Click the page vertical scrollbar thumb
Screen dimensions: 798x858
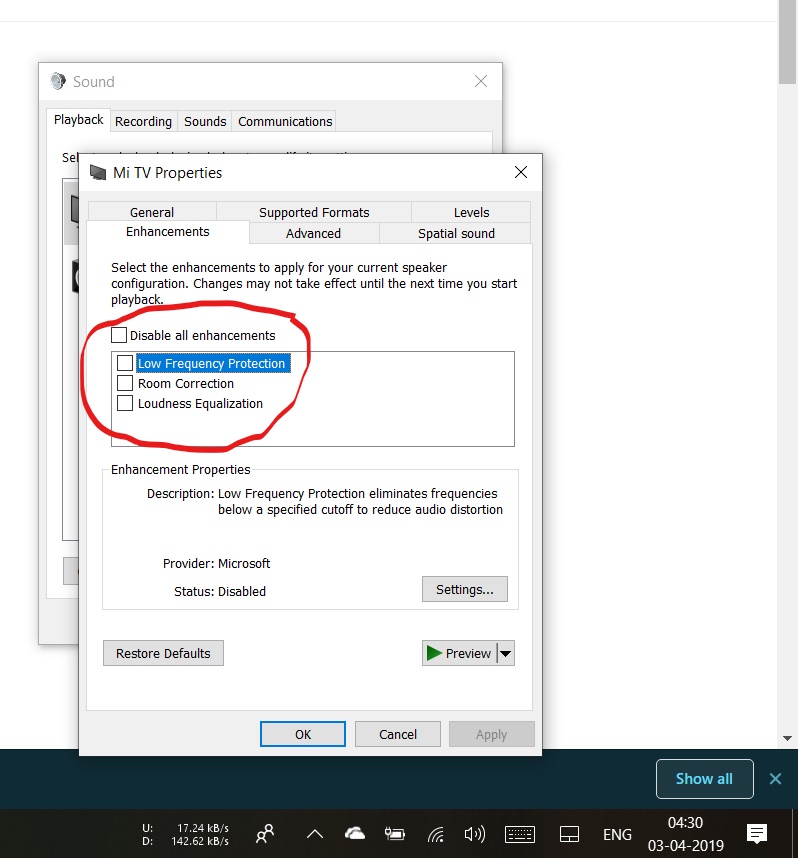pyautogui.click(x=788, y=42)
